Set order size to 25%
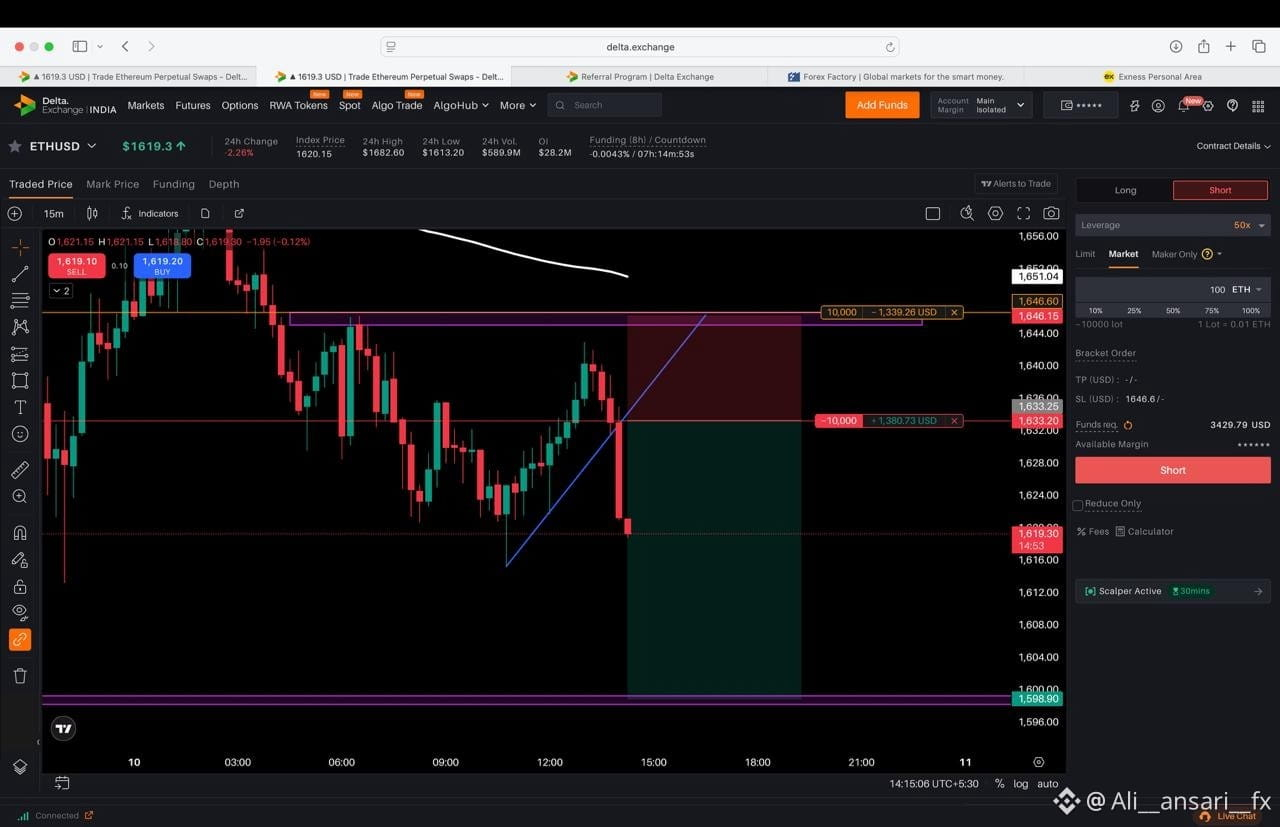 coord(1134,311)
